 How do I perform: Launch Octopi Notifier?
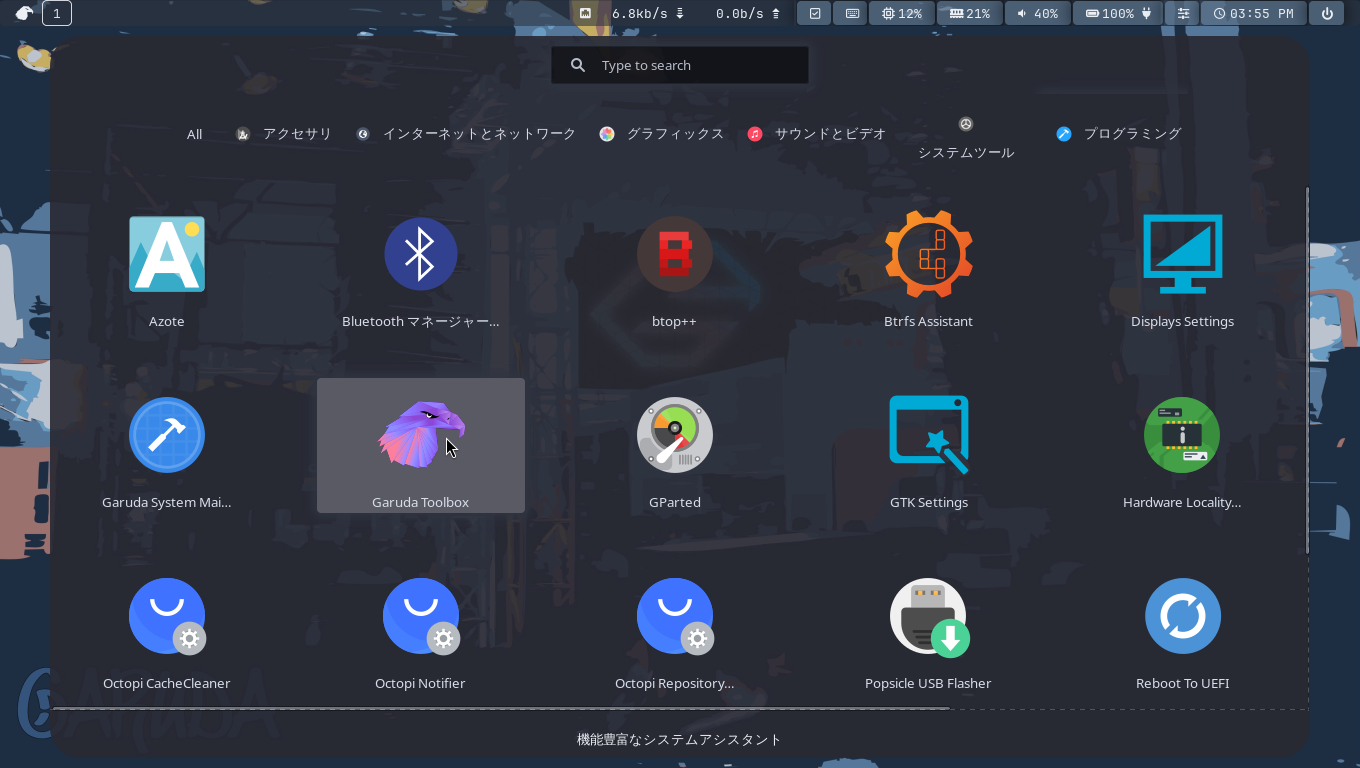coord(421,627)
